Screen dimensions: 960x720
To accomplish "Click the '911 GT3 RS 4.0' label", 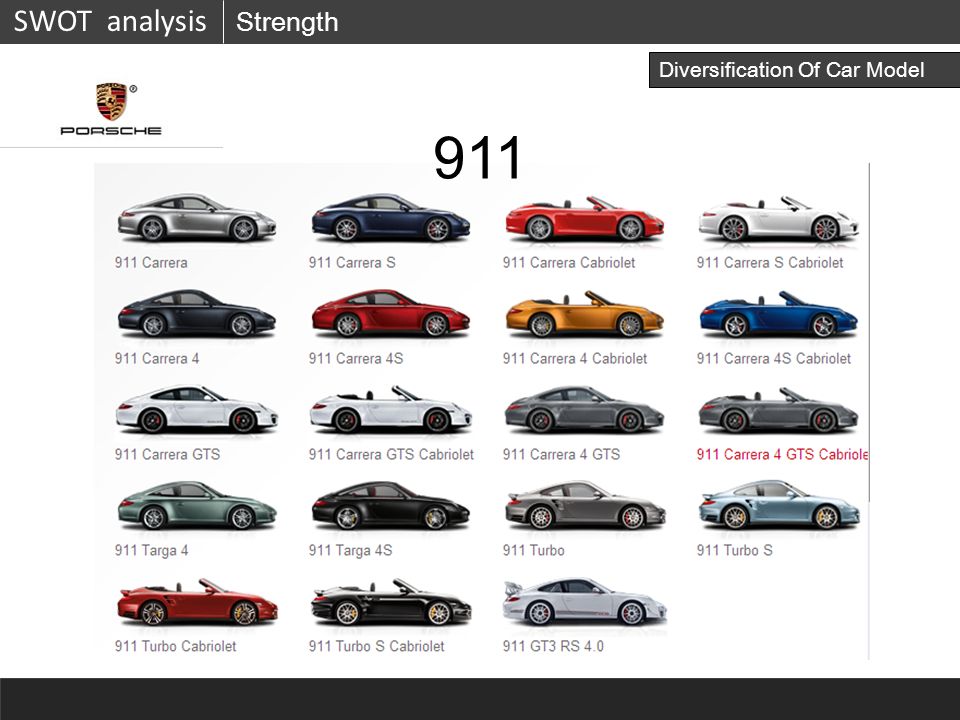I will 553,647.
